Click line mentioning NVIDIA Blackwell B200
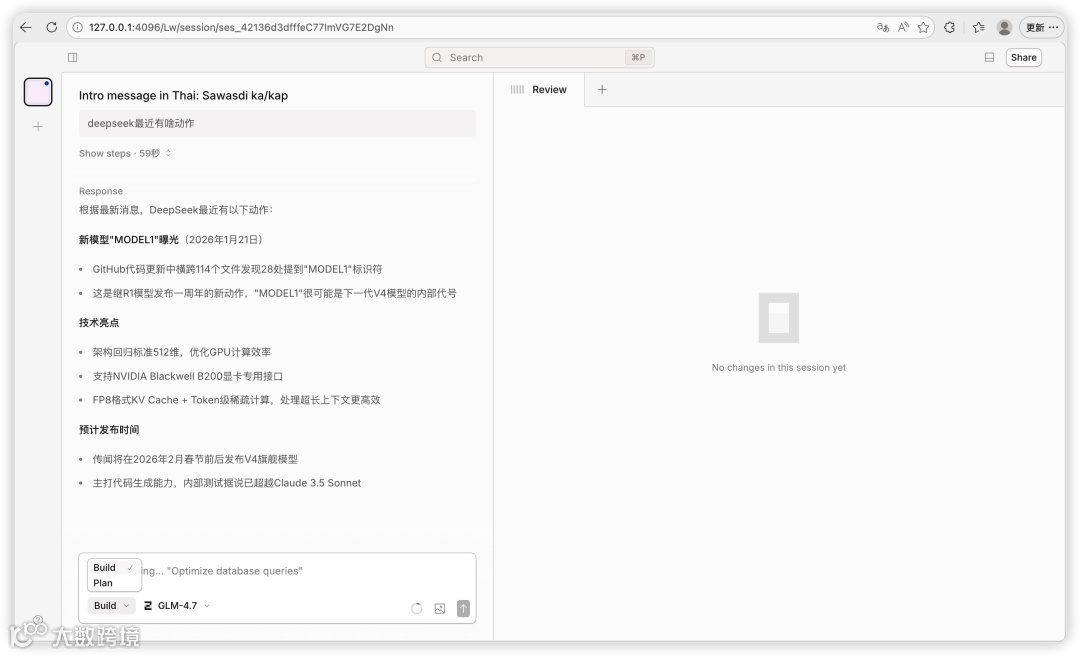This screenshot has width=1080, height=656. pos(187,376)
